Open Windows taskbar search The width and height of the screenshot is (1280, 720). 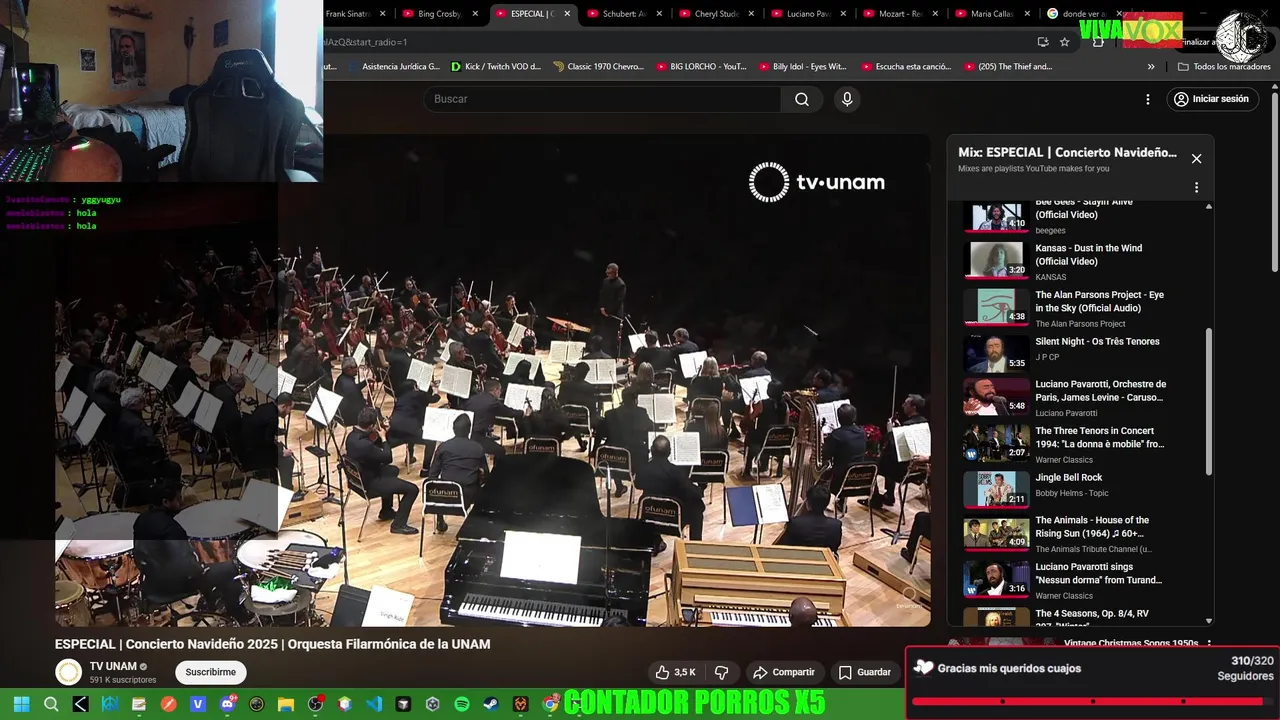coord(51,704)
